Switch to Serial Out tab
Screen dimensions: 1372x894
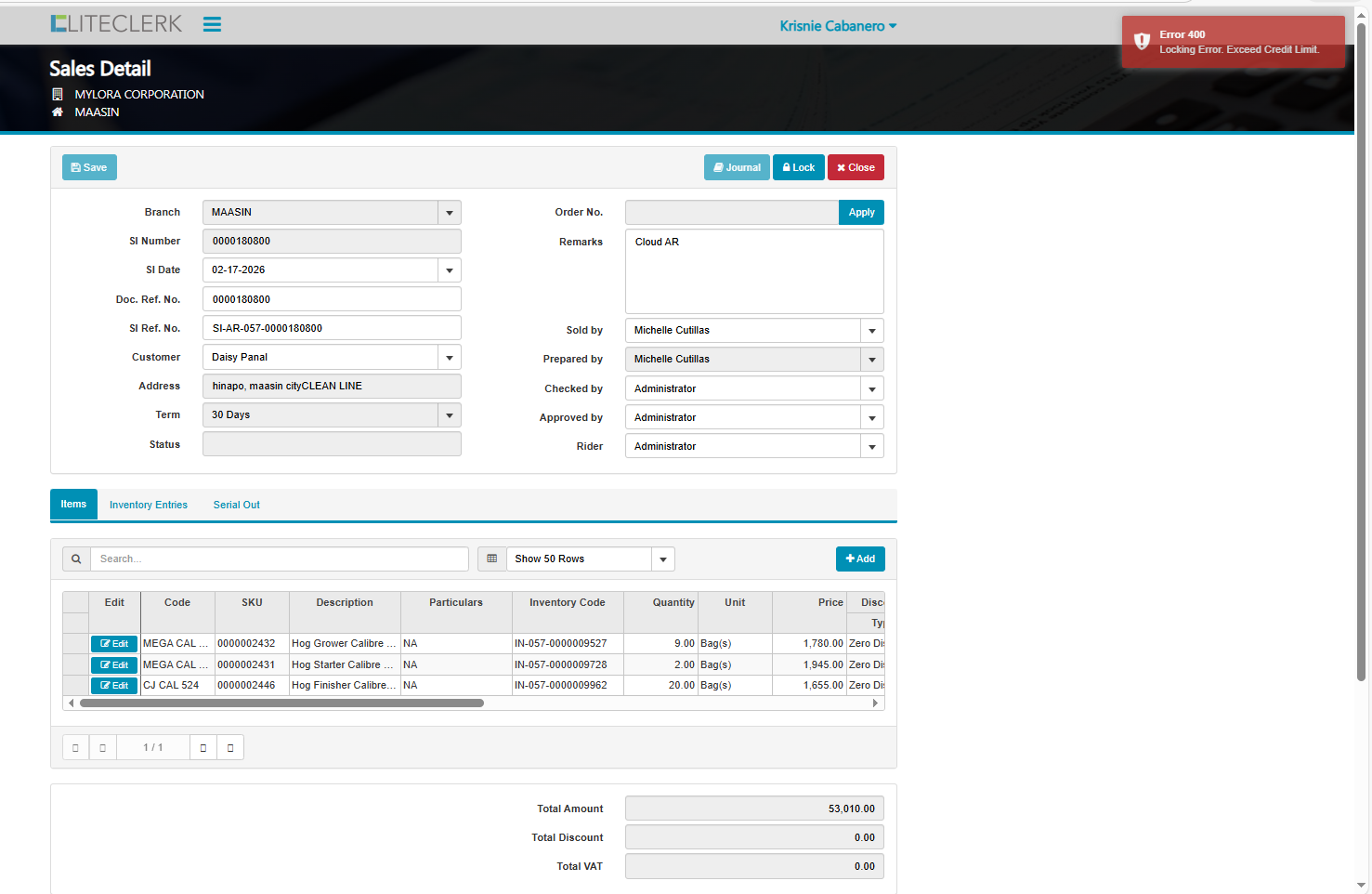click(x=236, y=505)
